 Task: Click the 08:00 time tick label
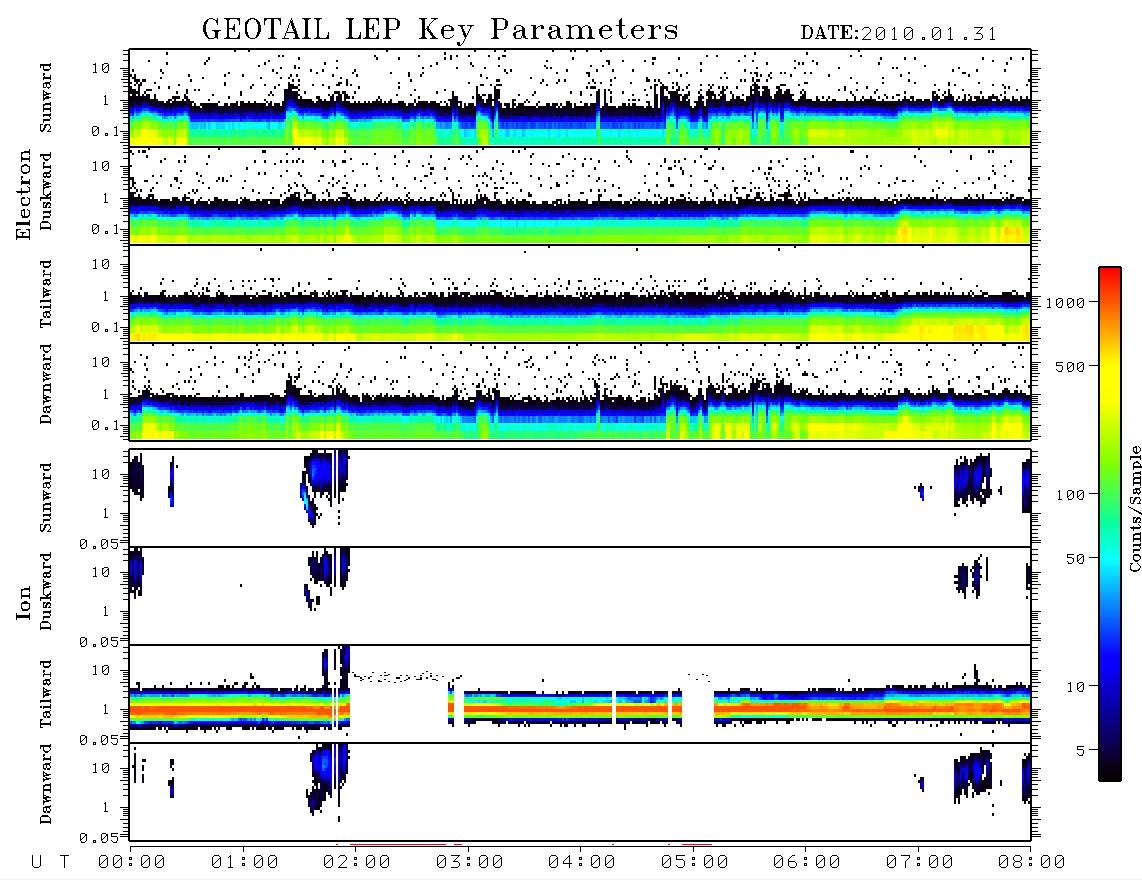pos(1032,863)
